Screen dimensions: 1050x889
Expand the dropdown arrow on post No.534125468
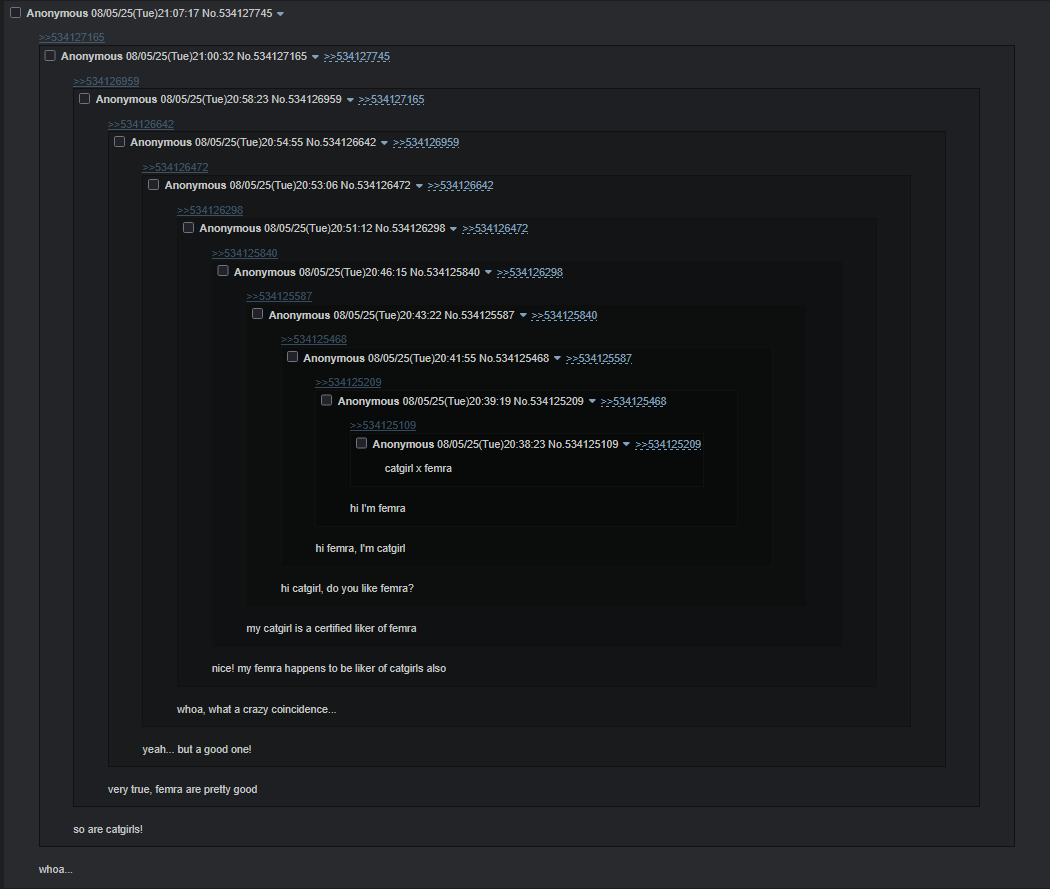click(556, 358)
